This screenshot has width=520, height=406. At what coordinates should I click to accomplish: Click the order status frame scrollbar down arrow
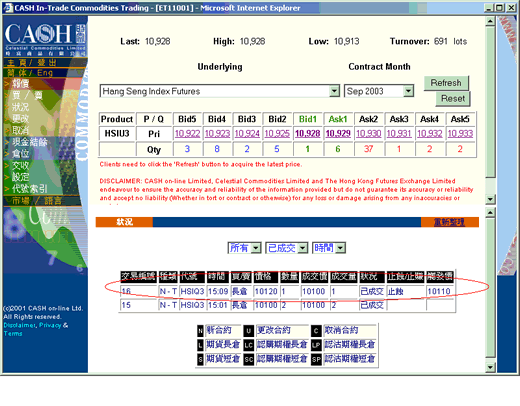[x=490, y=367]
